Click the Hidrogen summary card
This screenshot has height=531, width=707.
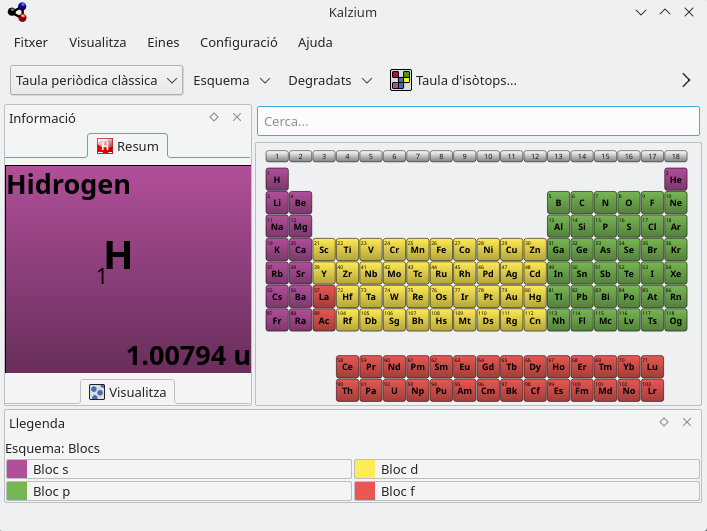tap(128, 269)
